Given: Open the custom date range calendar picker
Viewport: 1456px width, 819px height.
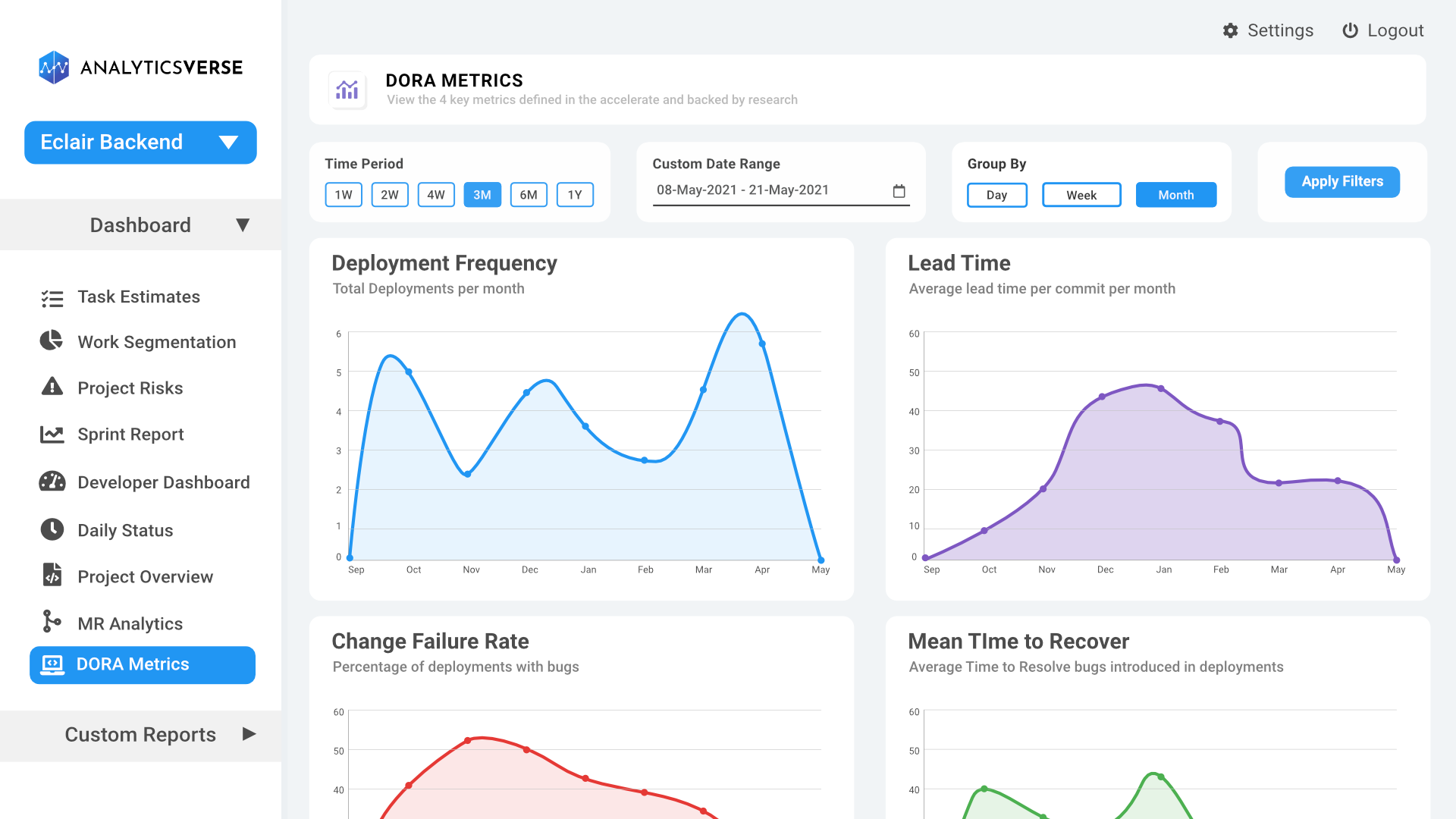Looking at the screenshot, I should click(x=899, y=191).
